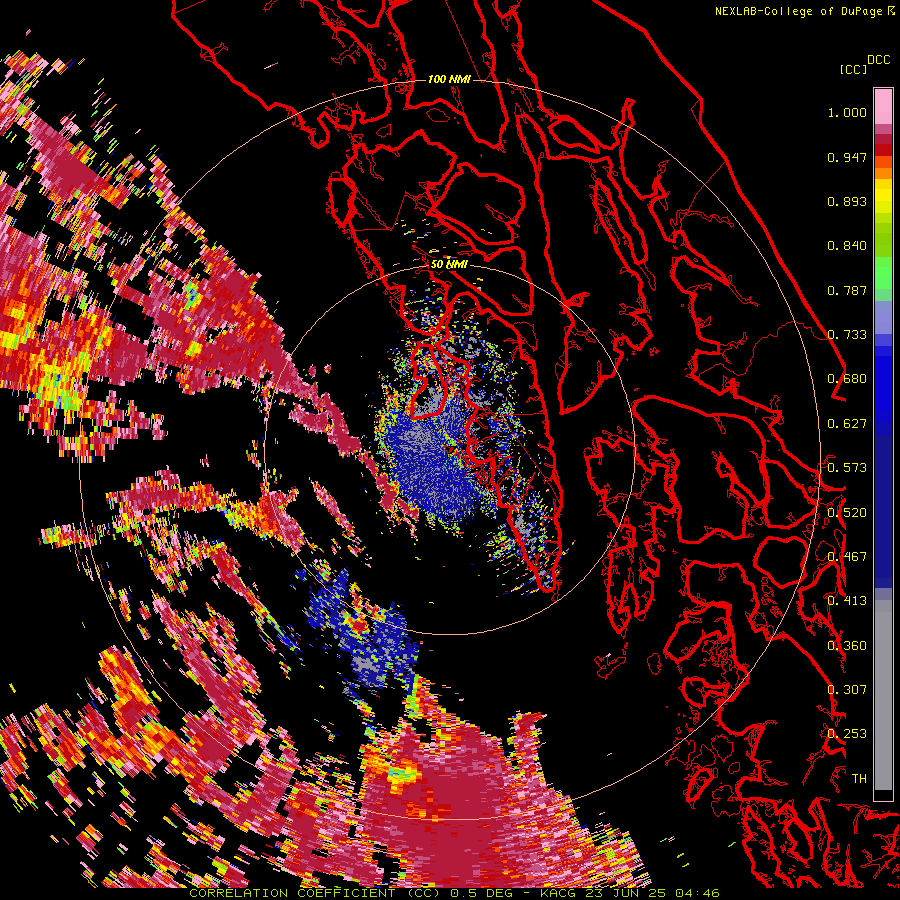This screenshot has height=900, width=900.
Task: Click the 0.947 legend value
Action: (x=847, y=157)
